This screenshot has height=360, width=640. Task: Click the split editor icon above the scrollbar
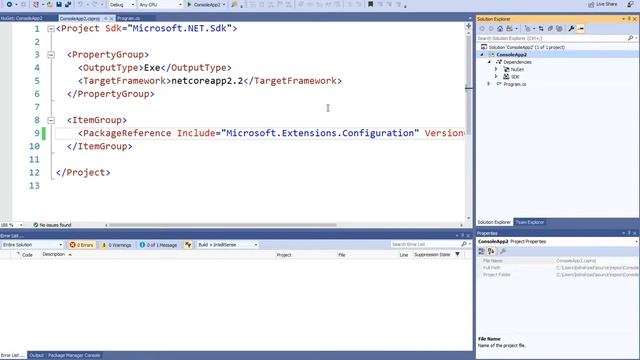(469, 26)
